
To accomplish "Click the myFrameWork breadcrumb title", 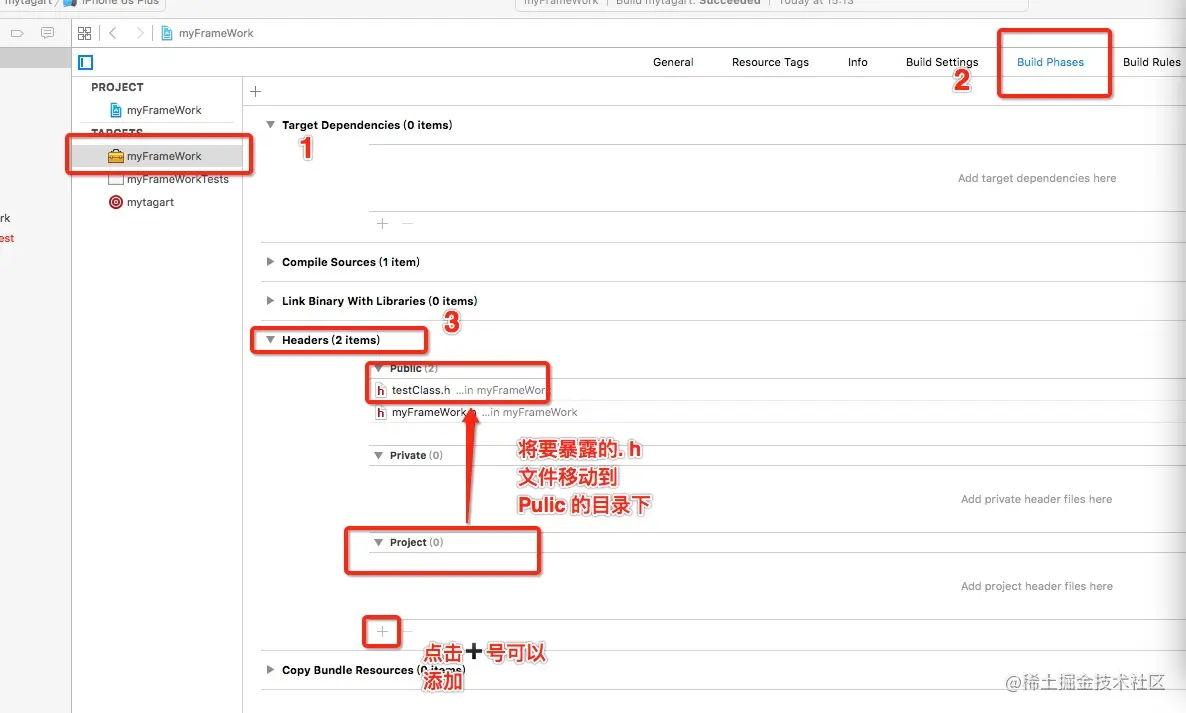I will point(216,33).
